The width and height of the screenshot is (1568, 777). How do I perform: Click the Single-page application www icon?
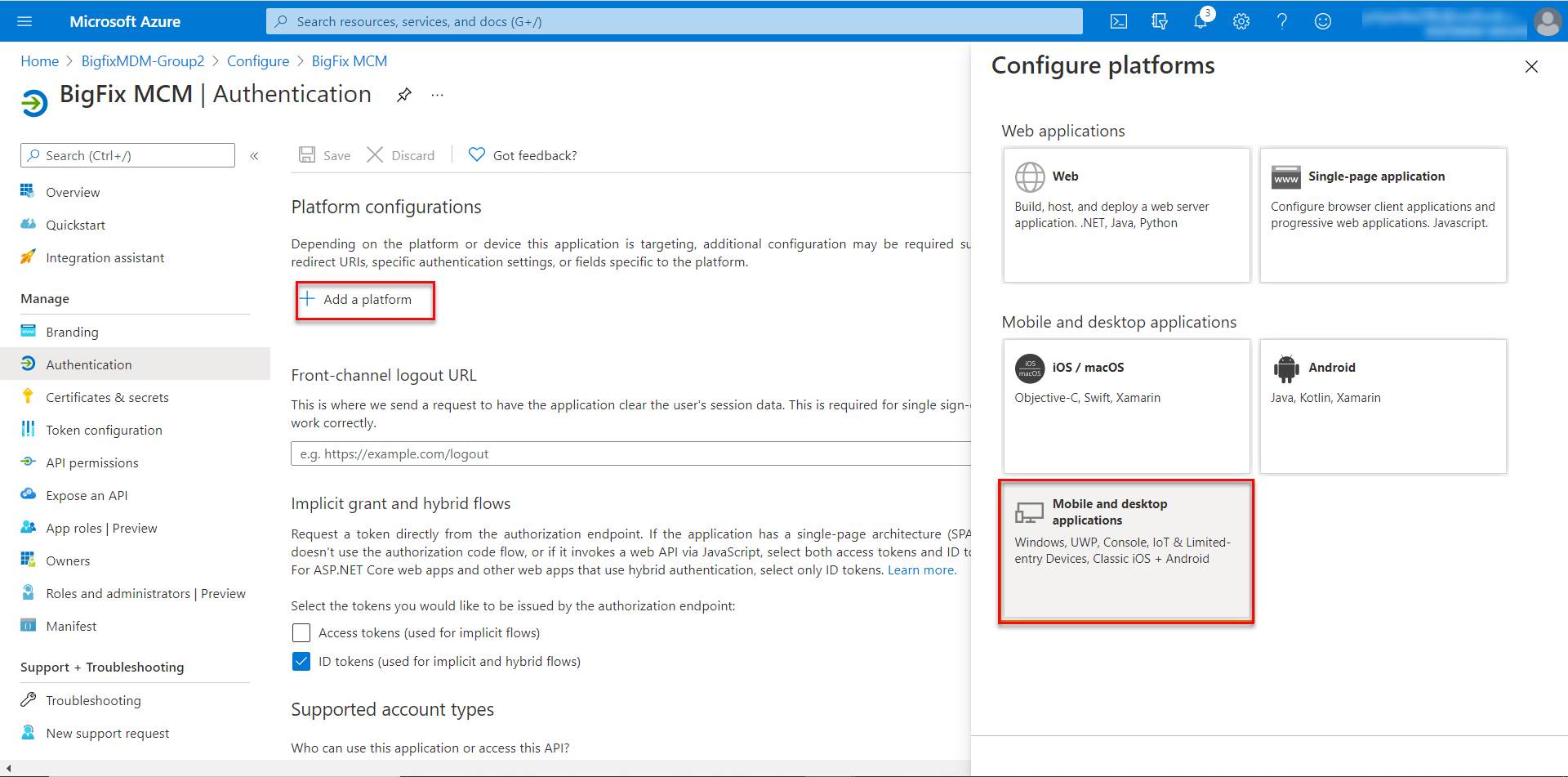tap(1286, 177)
